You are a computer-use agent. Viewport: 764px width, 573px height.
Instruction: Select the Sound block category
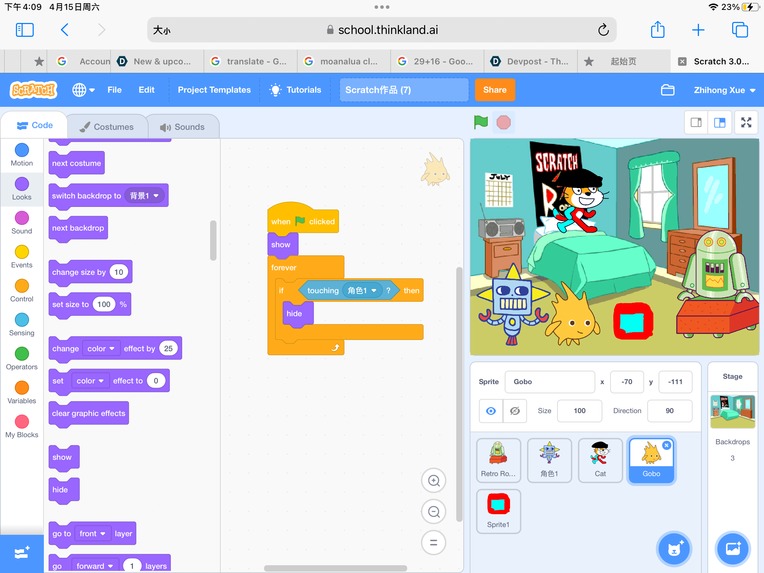tap(21, 223)
